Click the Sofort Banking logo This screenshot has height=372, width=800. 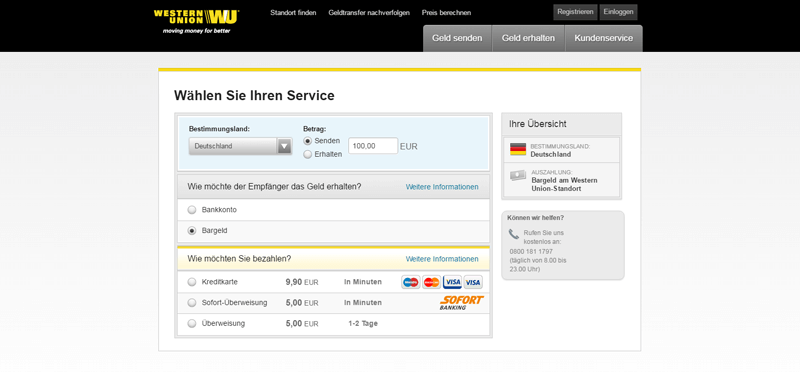[x=461, y=303]
